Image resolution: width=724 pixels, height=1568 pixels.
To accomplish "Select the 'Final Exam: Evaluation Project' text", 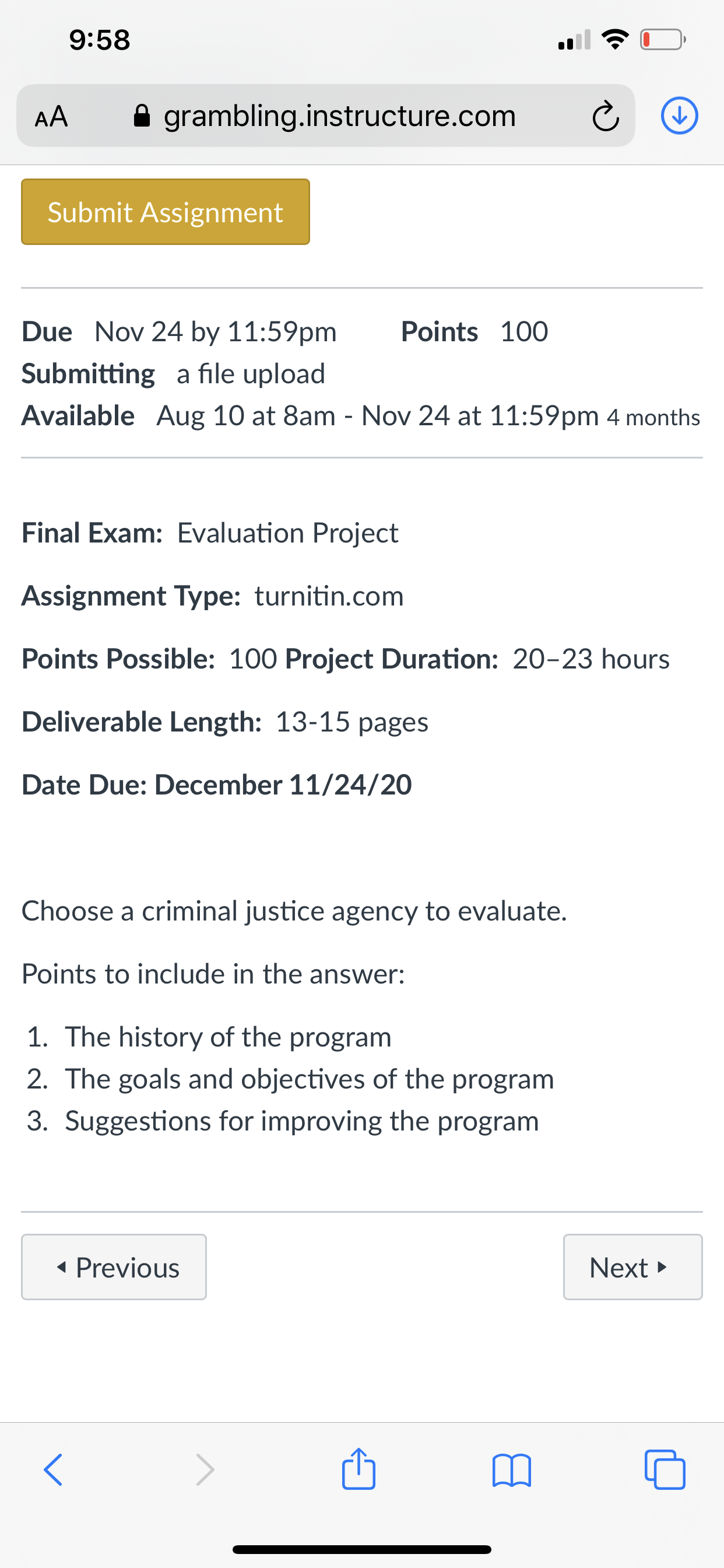I will (210, 533).
